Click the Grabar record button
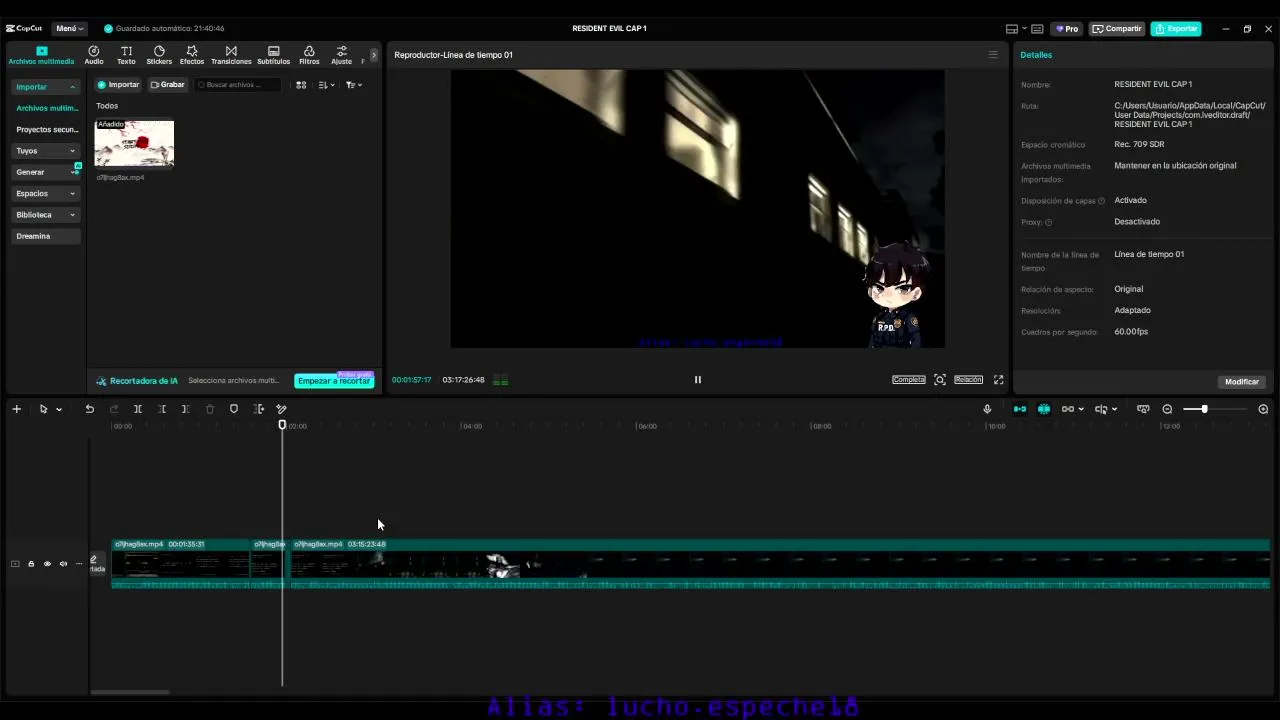The image size is (1280, 720). 168,85
